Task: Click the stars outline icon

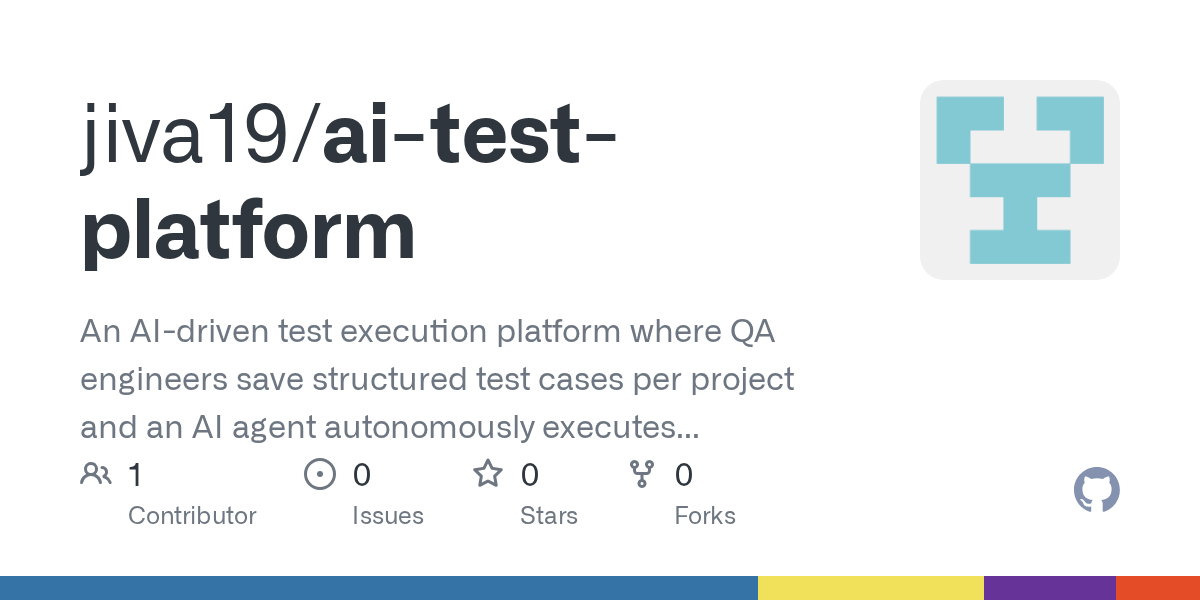Action: coord(488,474)
